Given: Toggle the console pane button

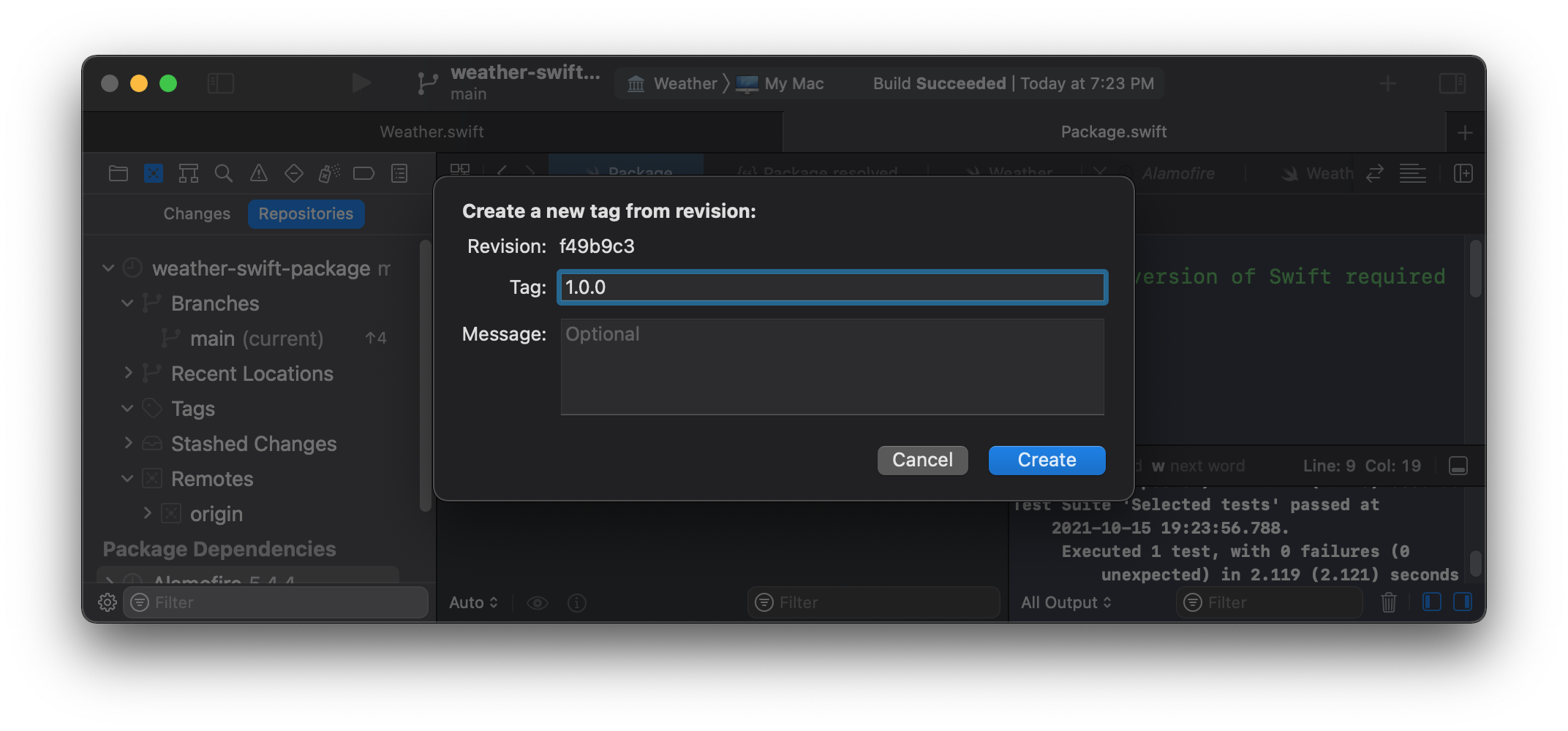Looking at the screenshot, I should tap(1463, 602).
